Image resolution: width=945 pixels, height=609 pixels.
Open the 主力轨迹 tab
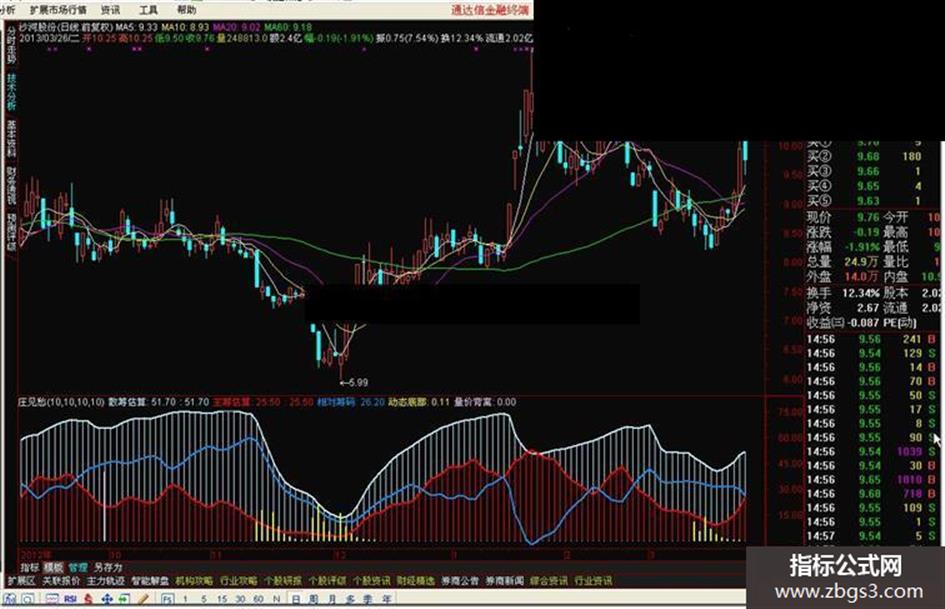click(x=105, y=581)
